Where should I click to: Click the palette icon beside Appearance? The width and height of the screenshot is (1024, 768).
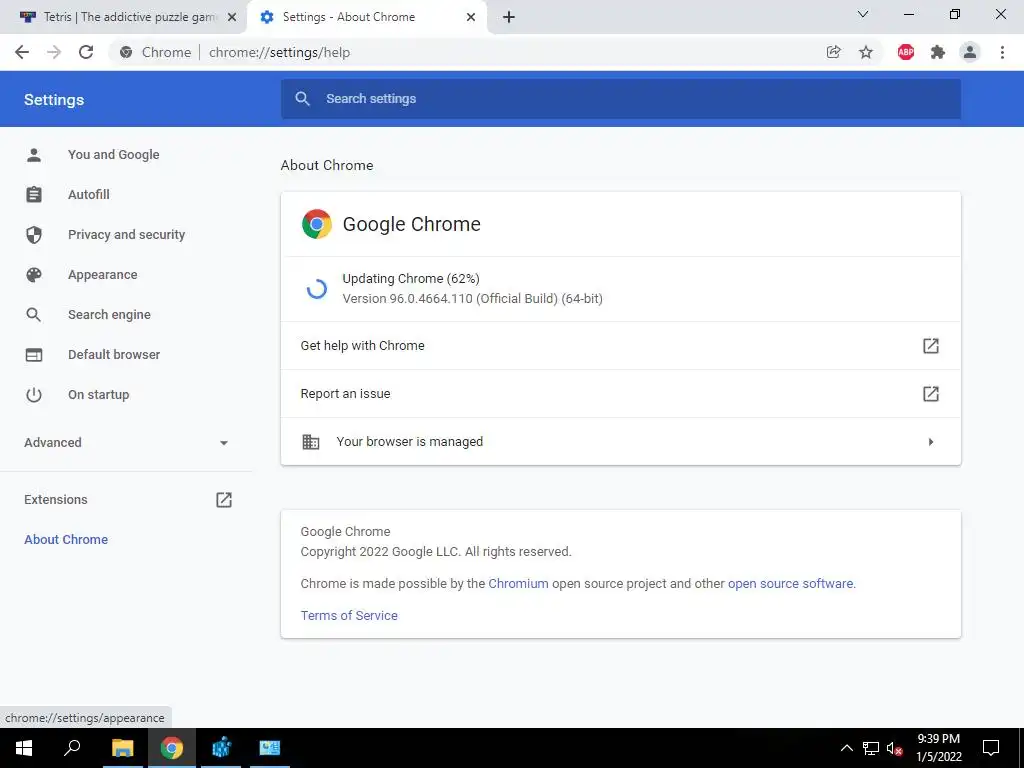click(x=34, y=274)
